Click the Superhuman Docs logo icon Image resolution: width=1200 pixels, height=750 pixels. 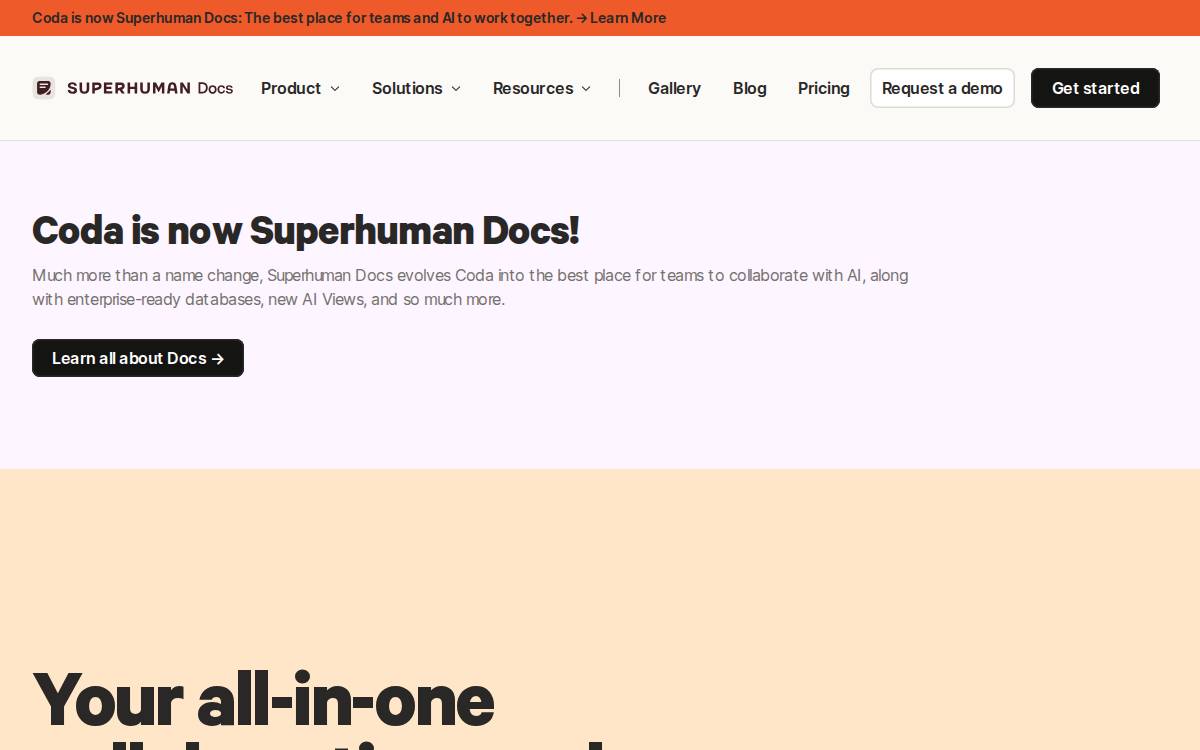tap(43, 88)
